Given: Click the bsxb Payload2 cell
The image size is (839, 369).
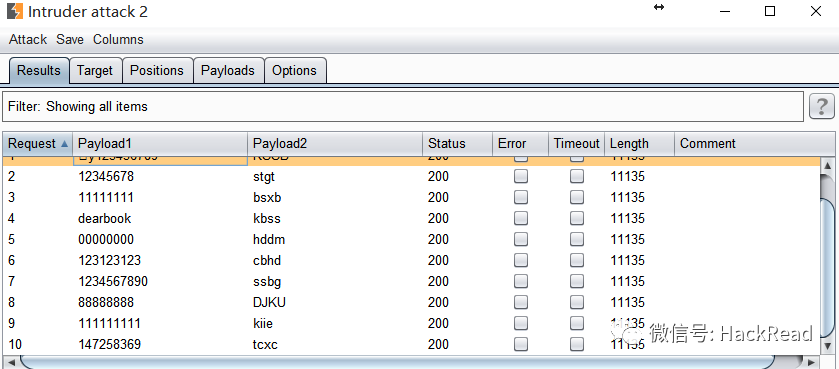Looking at the screenshot, I should coord(335,197).
